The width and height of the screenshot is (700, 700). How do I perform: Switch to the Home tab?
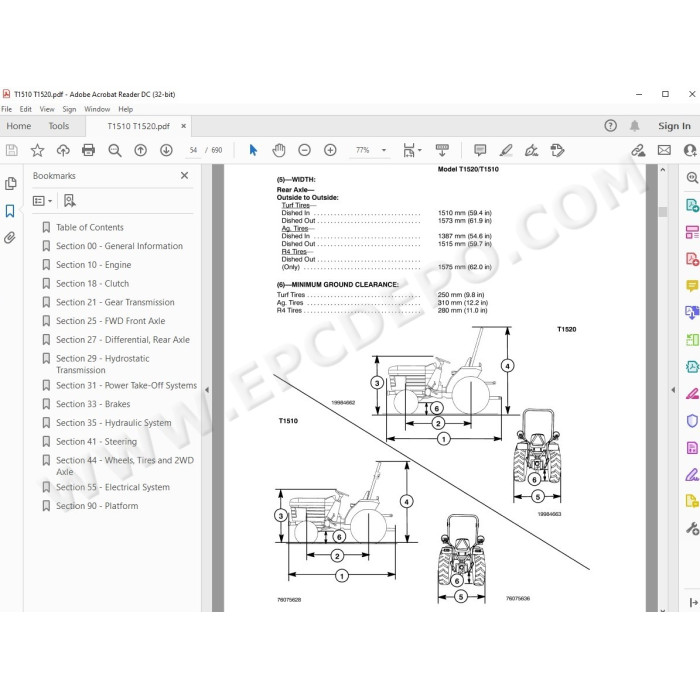click(x=19, y=126)
